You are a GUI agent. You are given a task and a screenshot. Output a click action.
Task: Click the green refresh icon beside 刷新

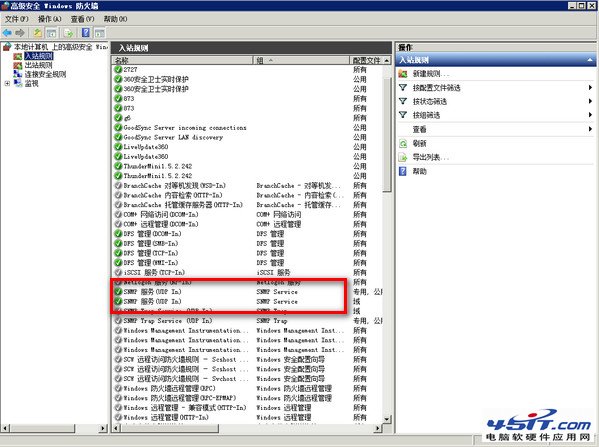click(x=403, y=144)
